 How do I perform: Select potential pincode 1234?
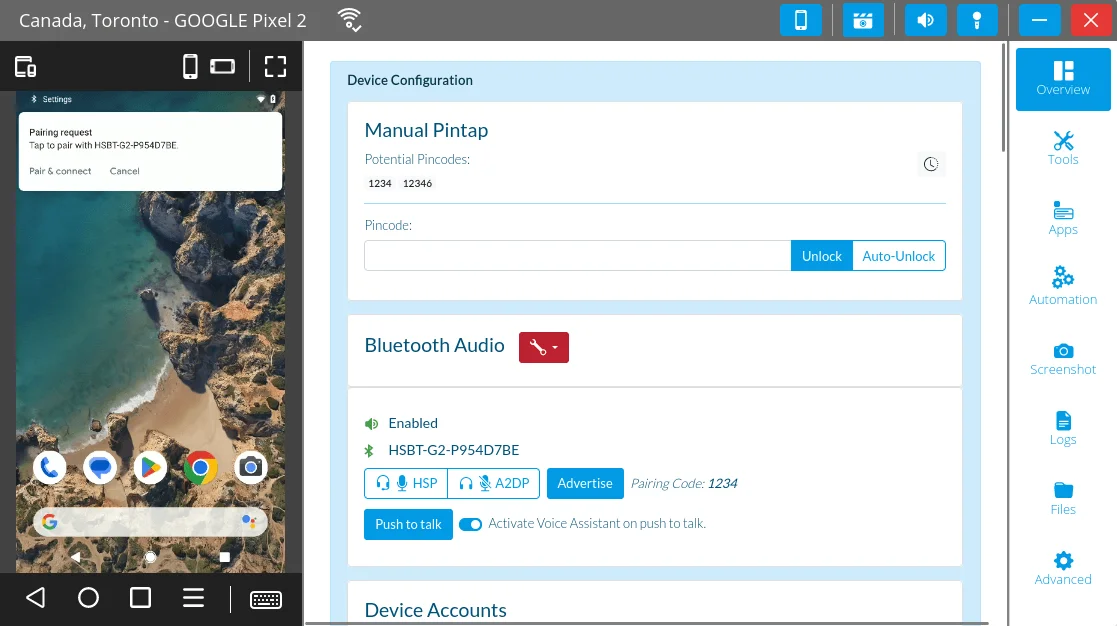[x=380, y=183]
